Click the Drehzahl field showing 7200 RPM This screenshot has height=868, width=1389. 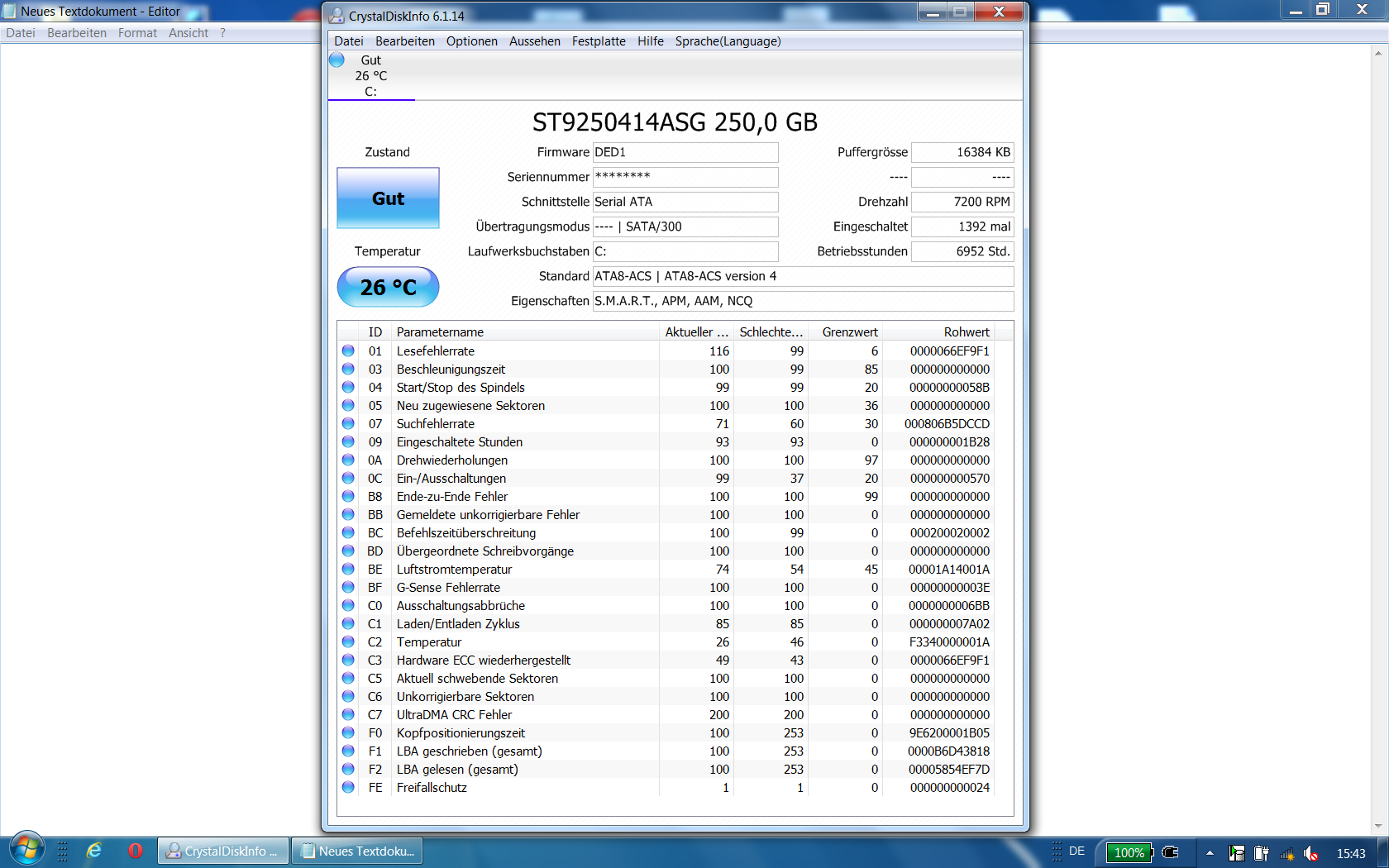pos(962,202)
